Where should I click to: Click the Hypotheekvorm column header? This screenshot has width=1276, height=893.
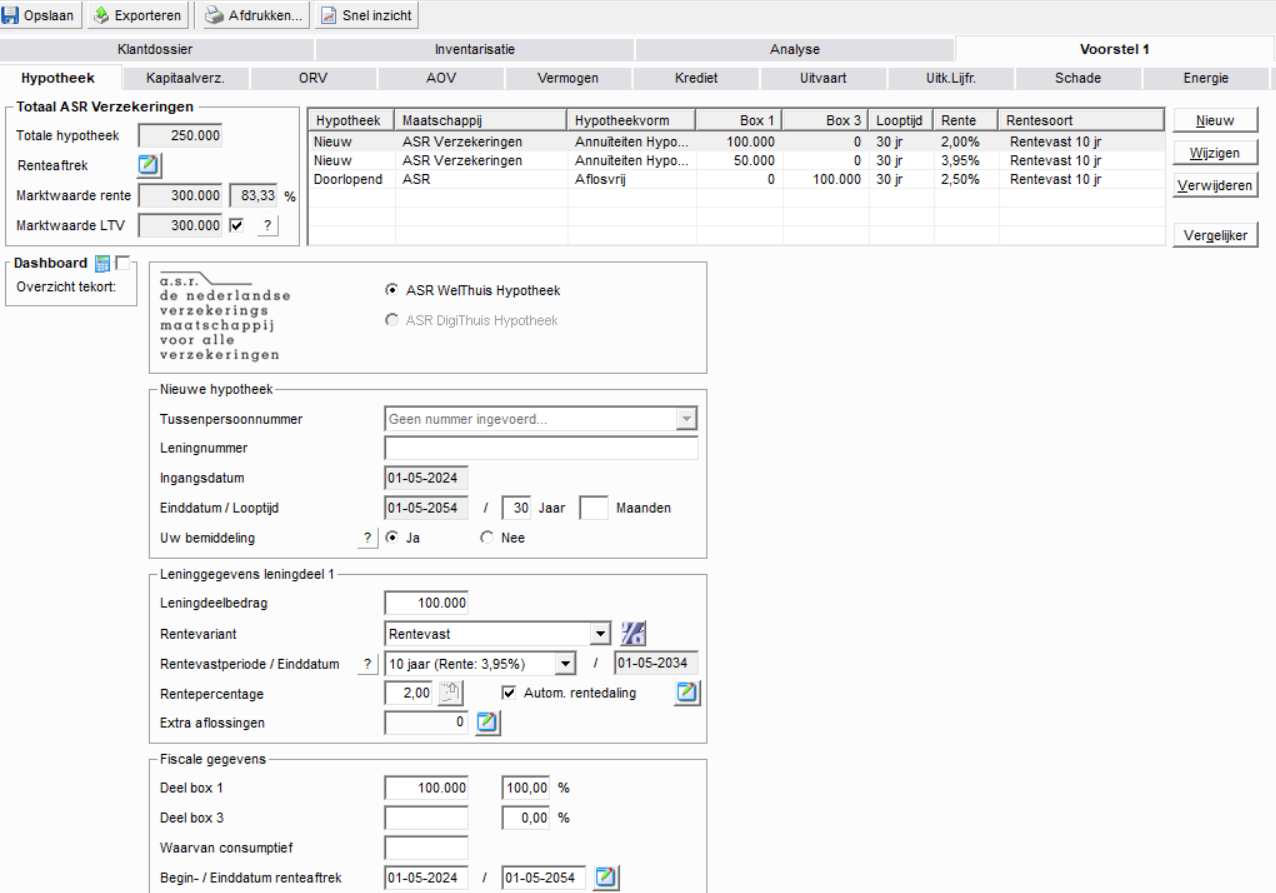click(632, 120)
